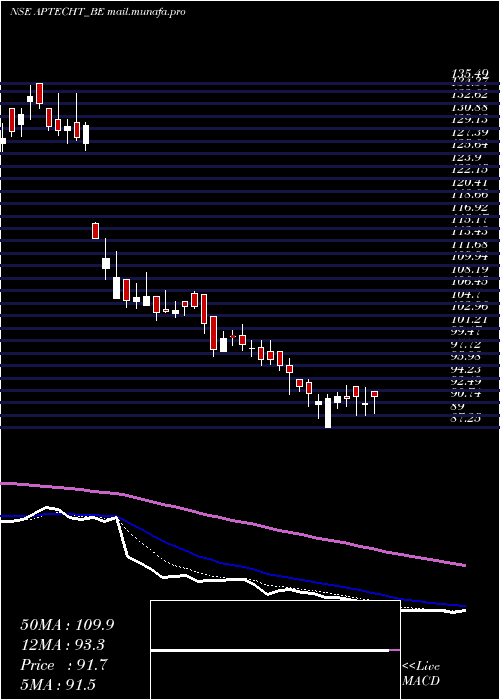Click the 87.25 price level label
This screenshot has width=500, height=700.
466,419
